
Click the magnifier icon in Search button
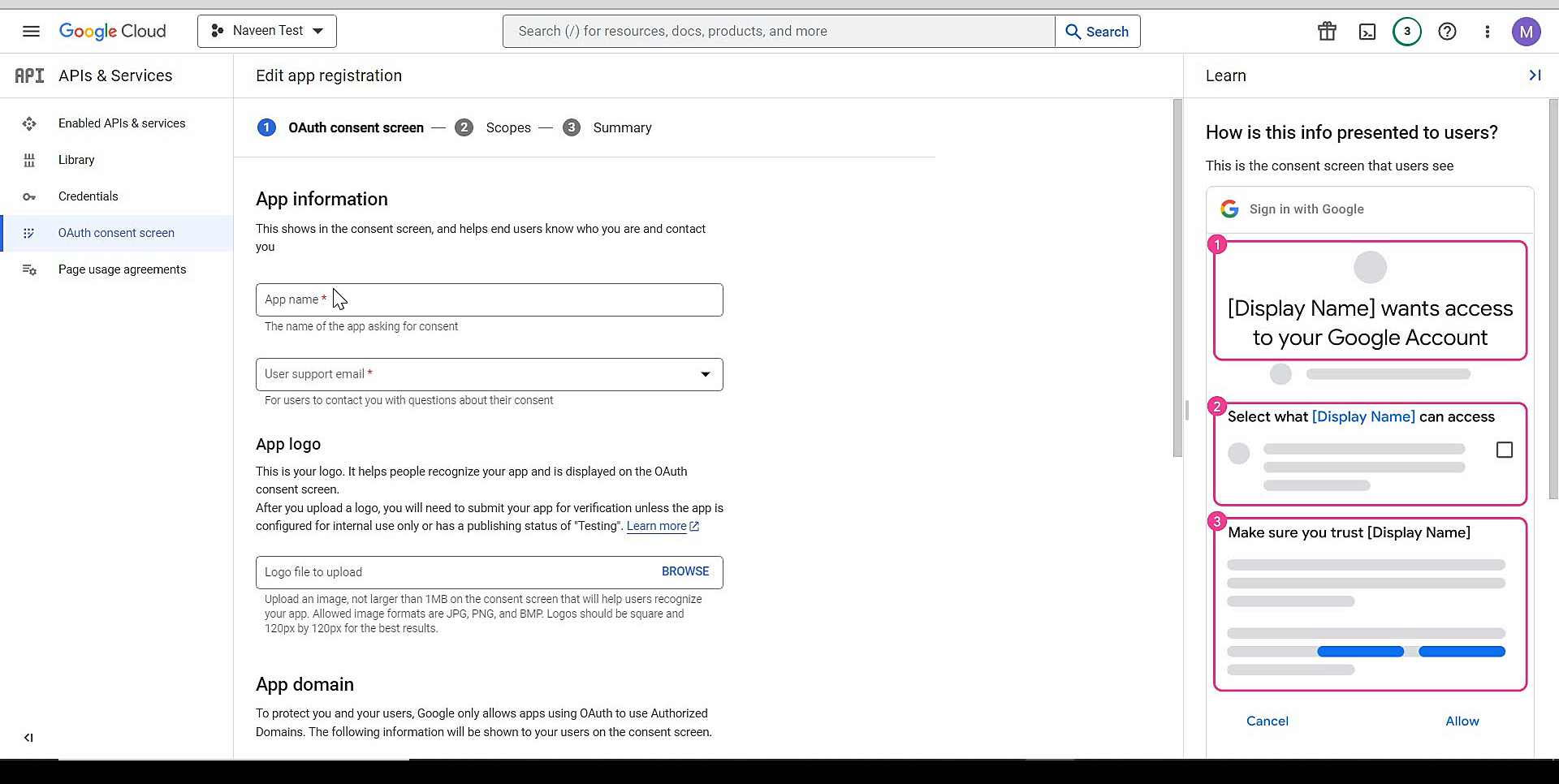point(1073,32)
